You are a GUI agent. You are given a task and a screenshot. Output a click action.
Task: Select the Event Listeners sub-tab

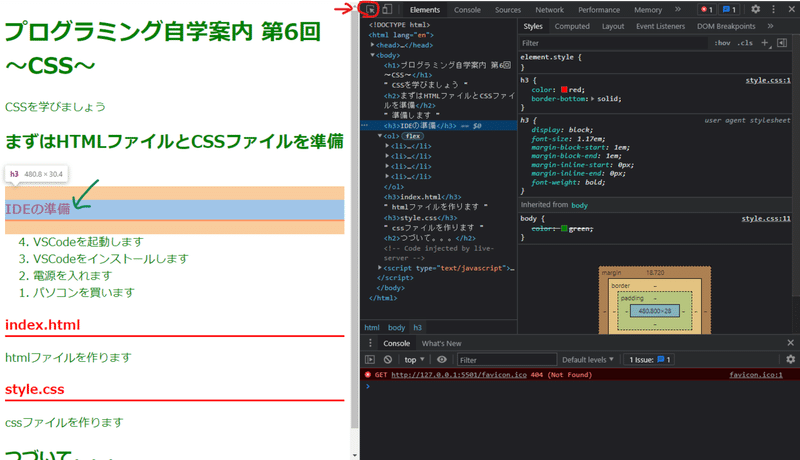(660, 26)
